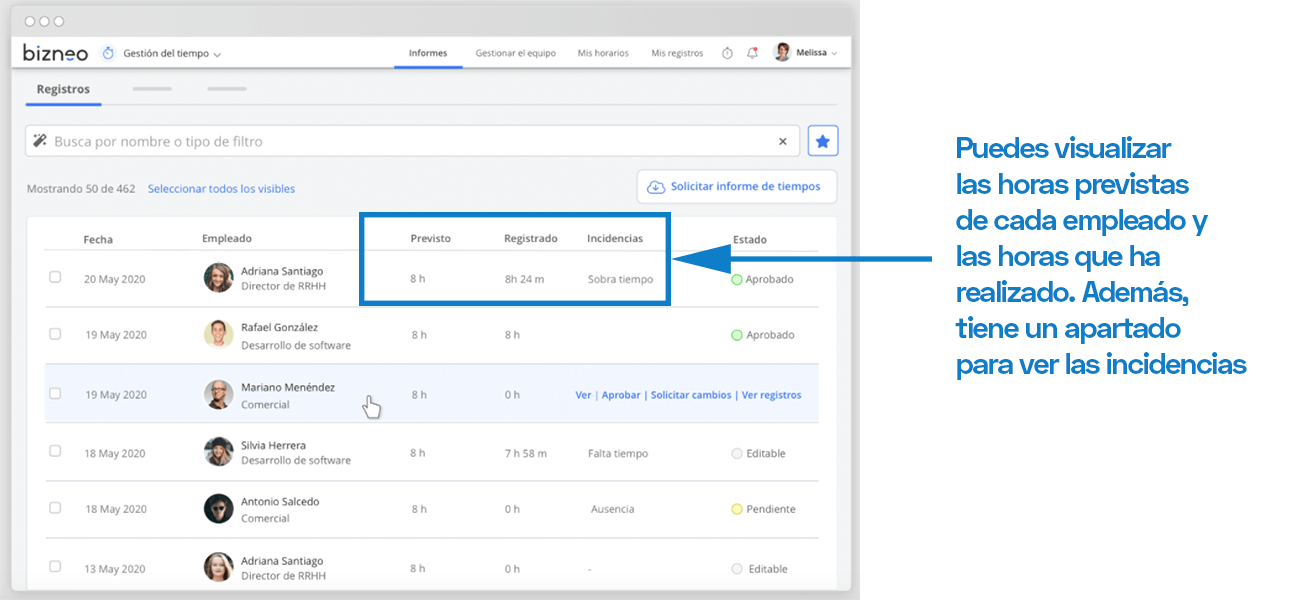The width and height of the screenshot is (1300, 600).
Task: Go to the Mis horarios tab
Action: pyautogui.click(x=603, y=53)
